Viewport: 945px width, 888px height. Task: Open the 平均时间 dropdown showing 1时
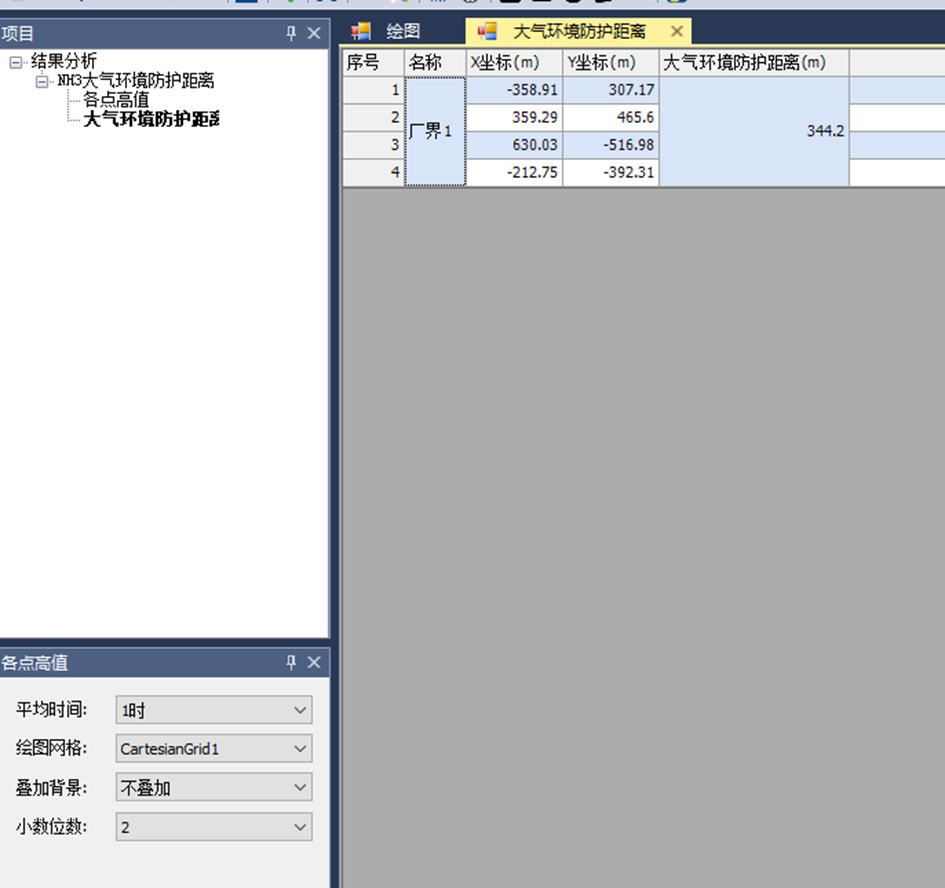click(213, 710)
